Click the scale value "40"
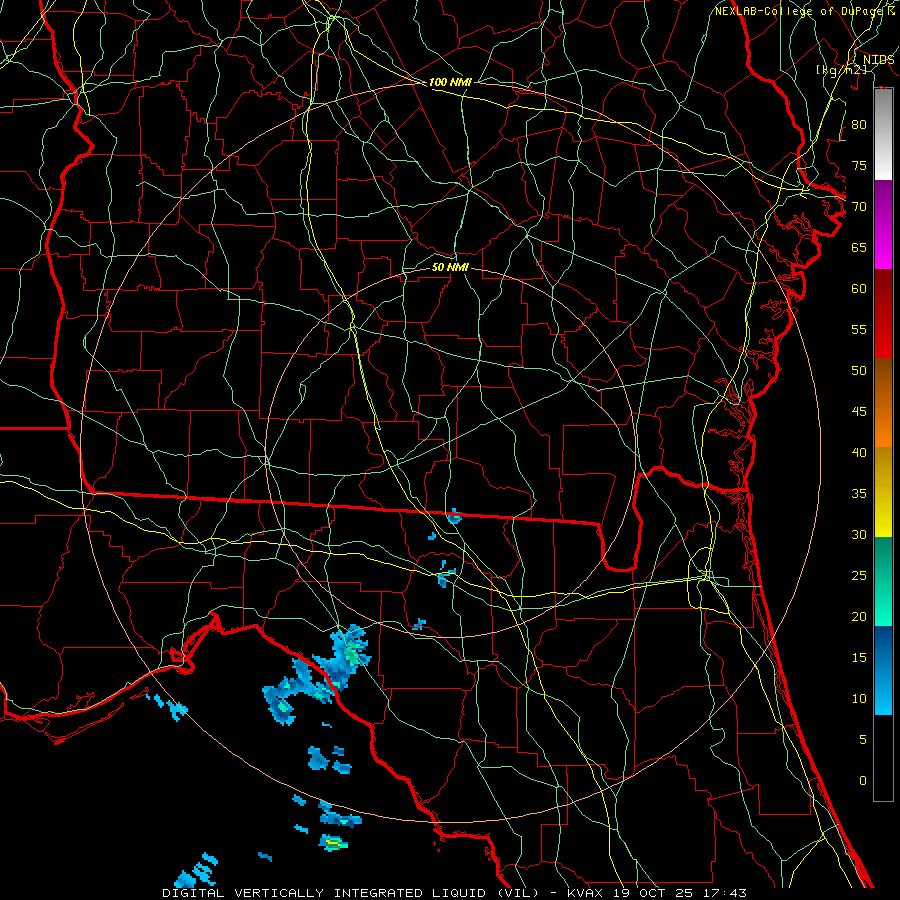Viewport: 900px width, 900px height. tap(859, 453)
